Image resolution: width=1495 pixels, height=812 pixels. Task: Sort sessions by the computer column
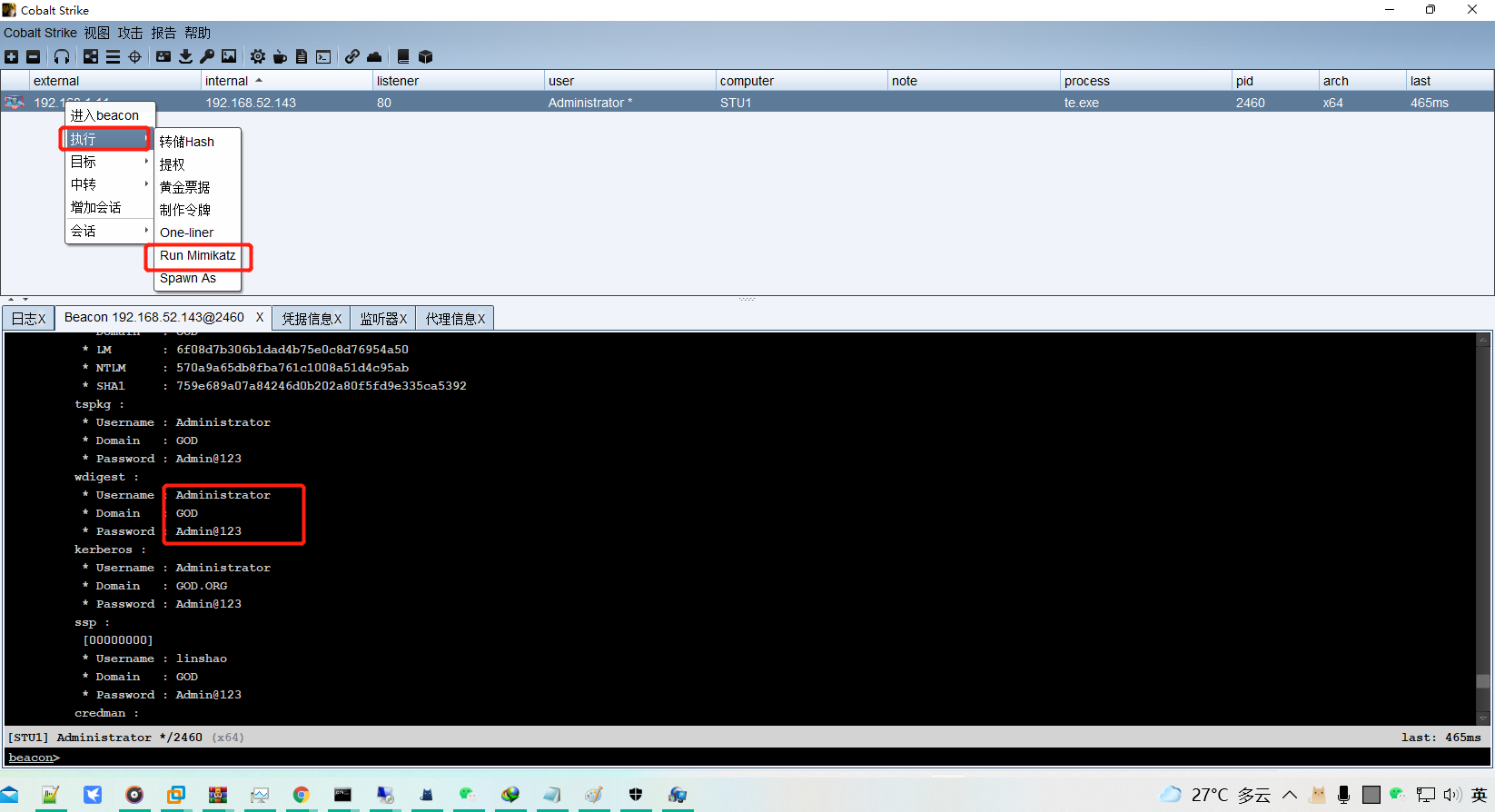(x=801, y=81)
